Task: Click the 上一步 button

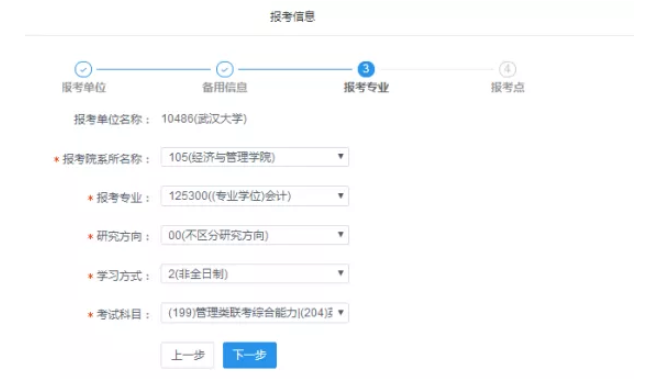Action: tap(187, 355)
